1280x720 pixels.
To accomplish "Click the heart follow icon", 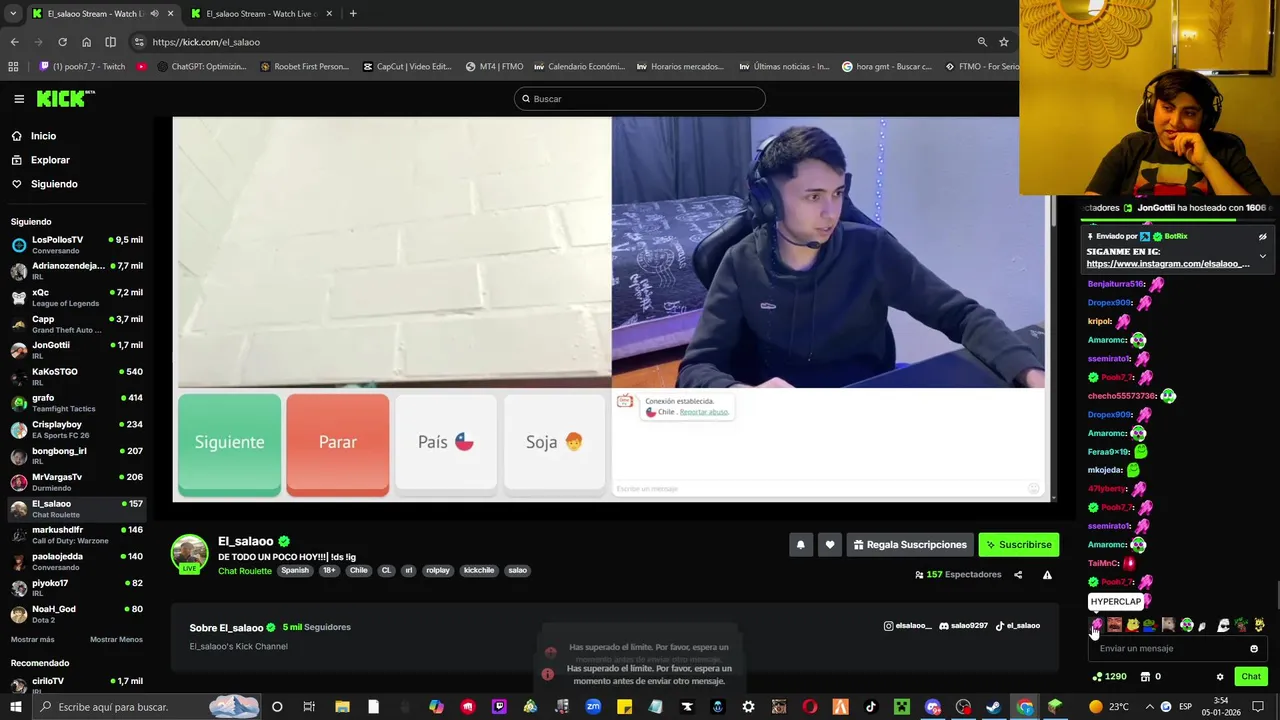I will click(x=829, y=545).
